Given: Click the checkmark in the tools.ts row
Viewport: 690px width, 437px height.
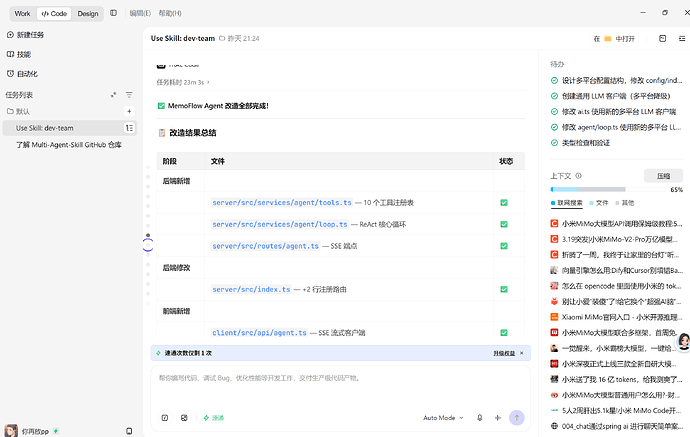Looking at the screenshot, I should [504, 202].
